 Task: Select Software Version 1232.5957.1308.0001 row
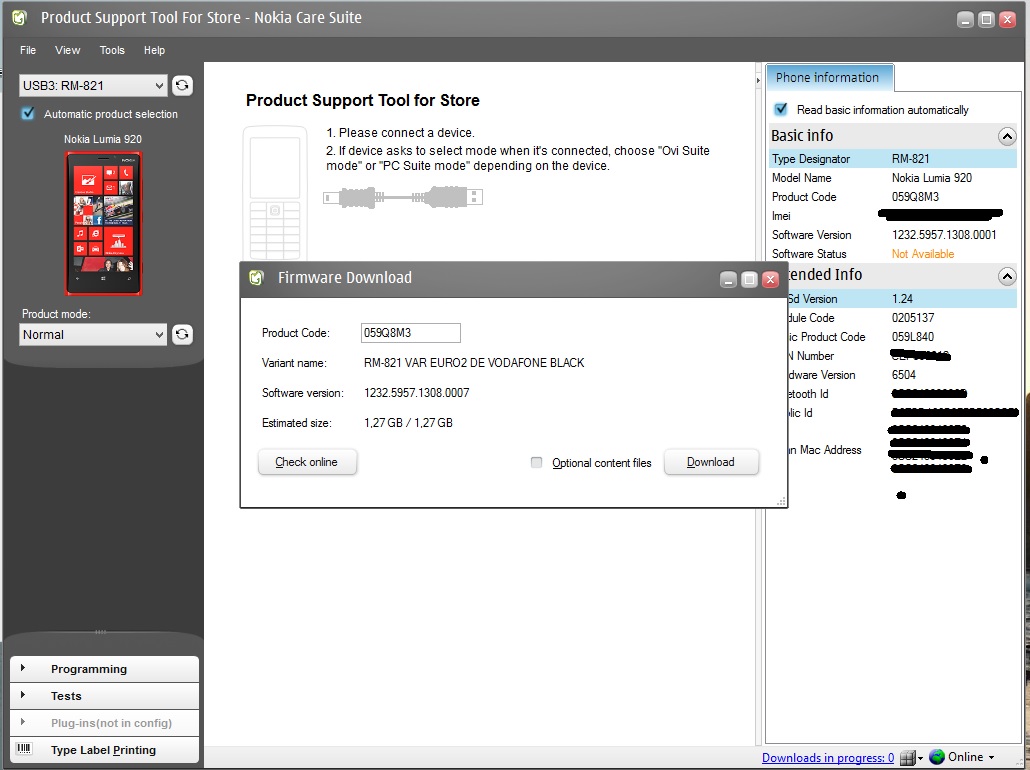coord(893,235)
